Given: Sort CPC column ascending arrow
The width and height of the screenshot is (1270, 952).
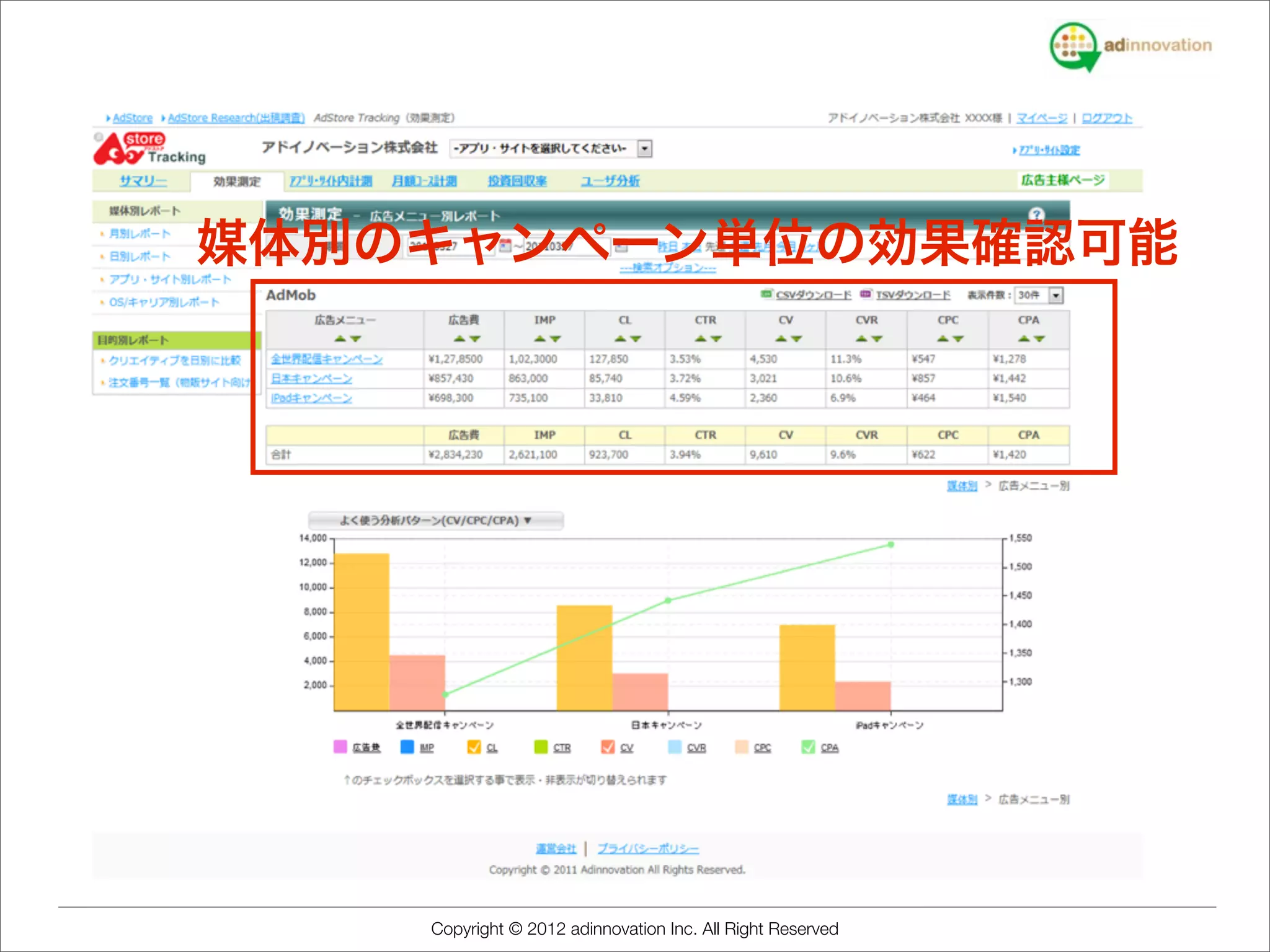Looking at the screenshot, I should [943, 338].
